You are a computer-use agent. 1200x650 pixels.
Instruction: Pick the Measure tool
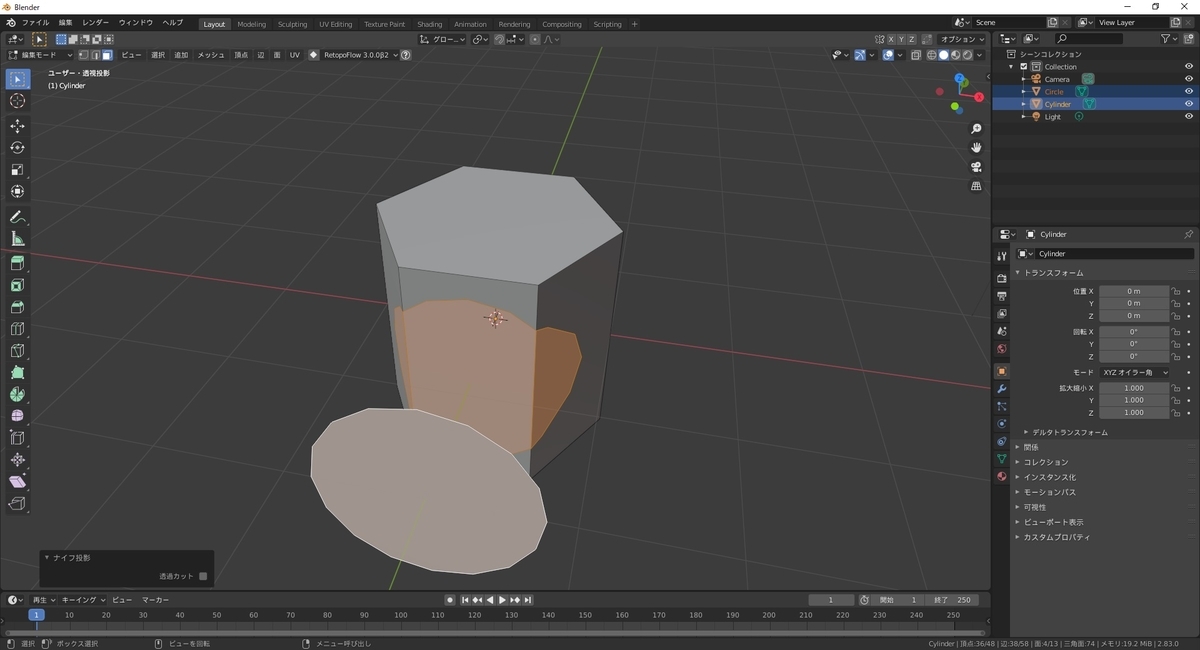pyautogui.click(x=17, y=239)
